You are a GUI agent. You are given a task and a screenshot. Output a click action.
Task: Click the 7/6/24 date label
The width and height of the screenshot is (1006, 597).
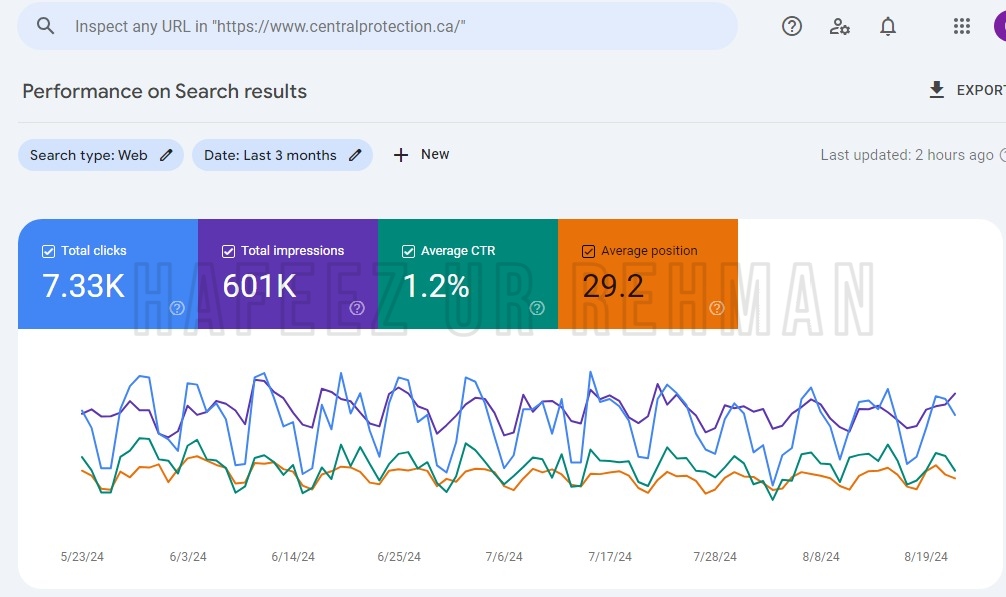504,557
